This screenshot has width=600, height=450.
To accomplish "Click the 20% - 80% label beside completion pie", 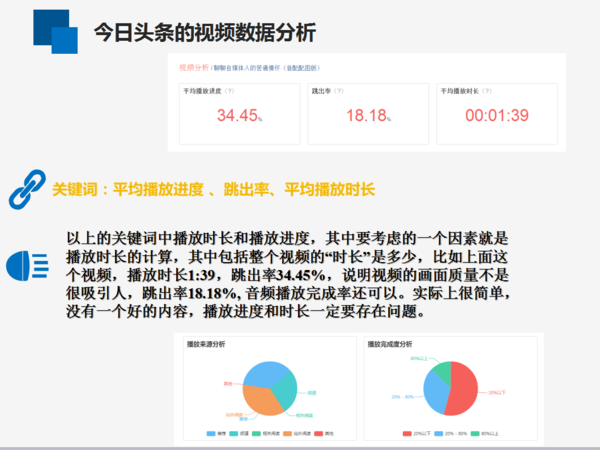I will [x=403, y=397].
